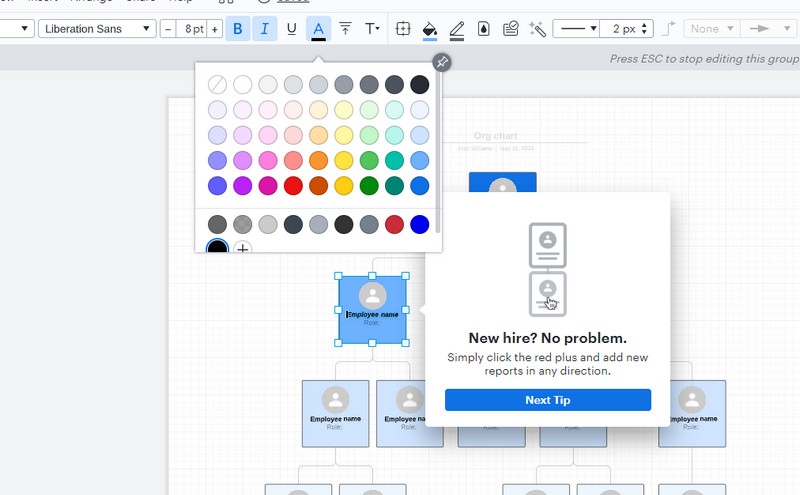Open the text options dropdown
800x495 pixels.
(372, 29)
